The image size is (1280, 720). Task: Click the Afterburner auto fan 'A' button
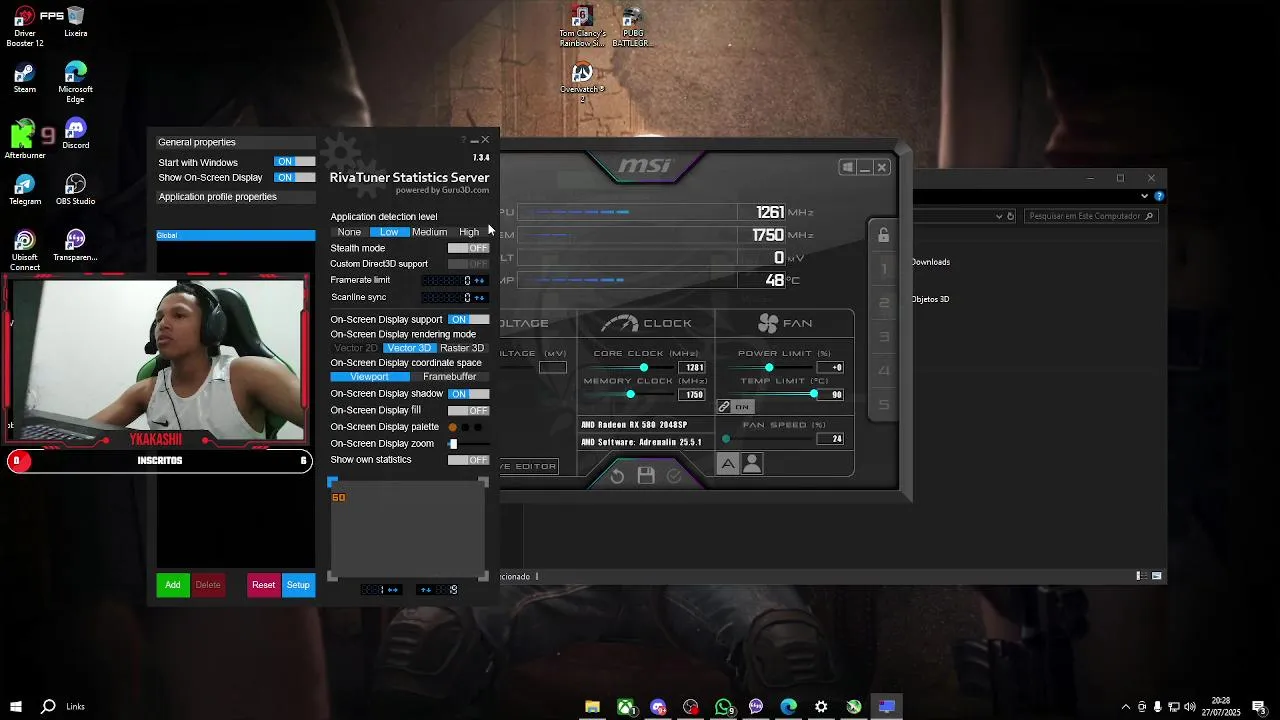(x=728, y=464)
